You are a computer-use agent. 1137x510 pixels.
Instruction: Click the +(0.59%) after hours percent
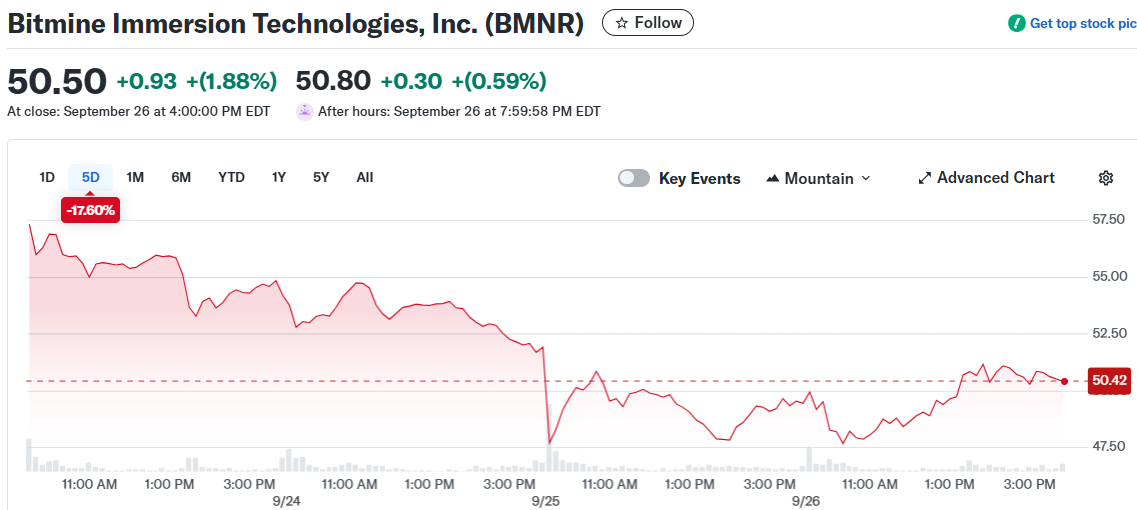(x=499, y=81)
